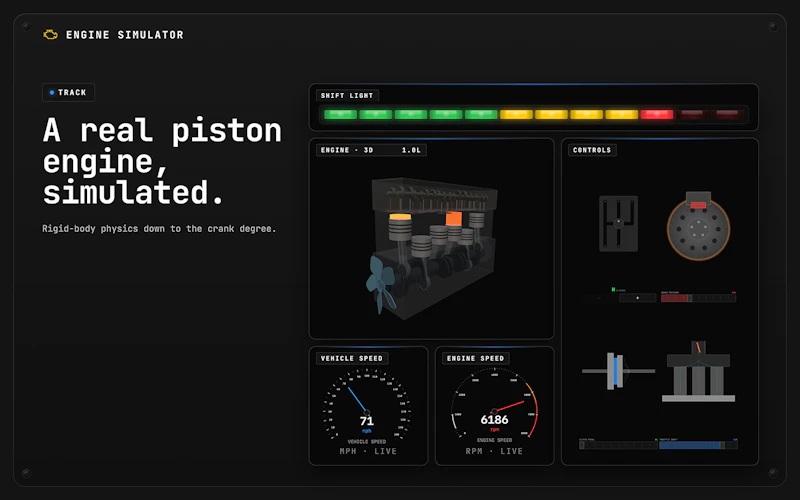Click the vehicle speed gauge dial
This screenshot has width=800, height=500.
367,405
